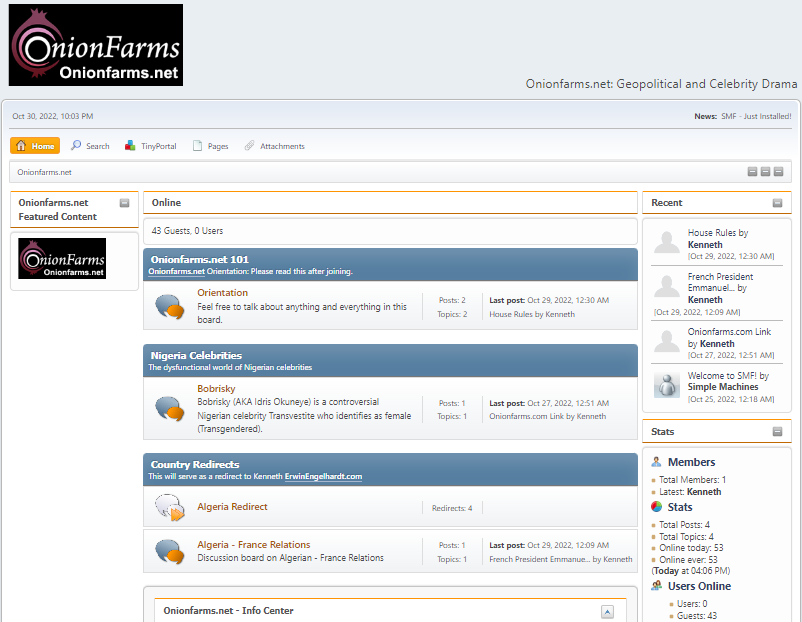Open the Country Redirects category
The height and width of the screenshot is (622, 802).
click(x=195, y=464)
